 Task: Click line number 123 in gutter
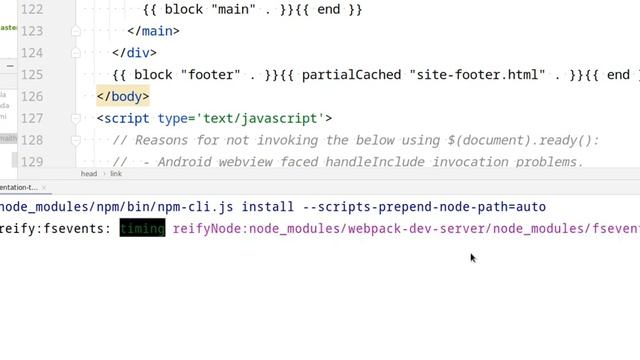(32, 31)
